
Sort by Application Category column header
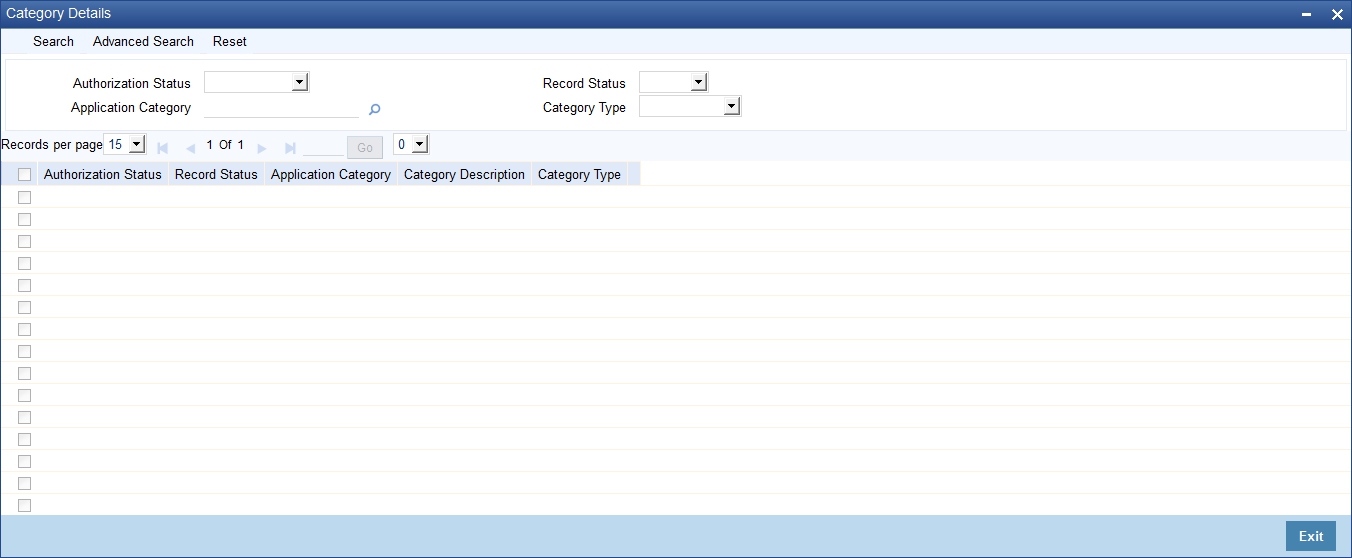tap(331, 175)
